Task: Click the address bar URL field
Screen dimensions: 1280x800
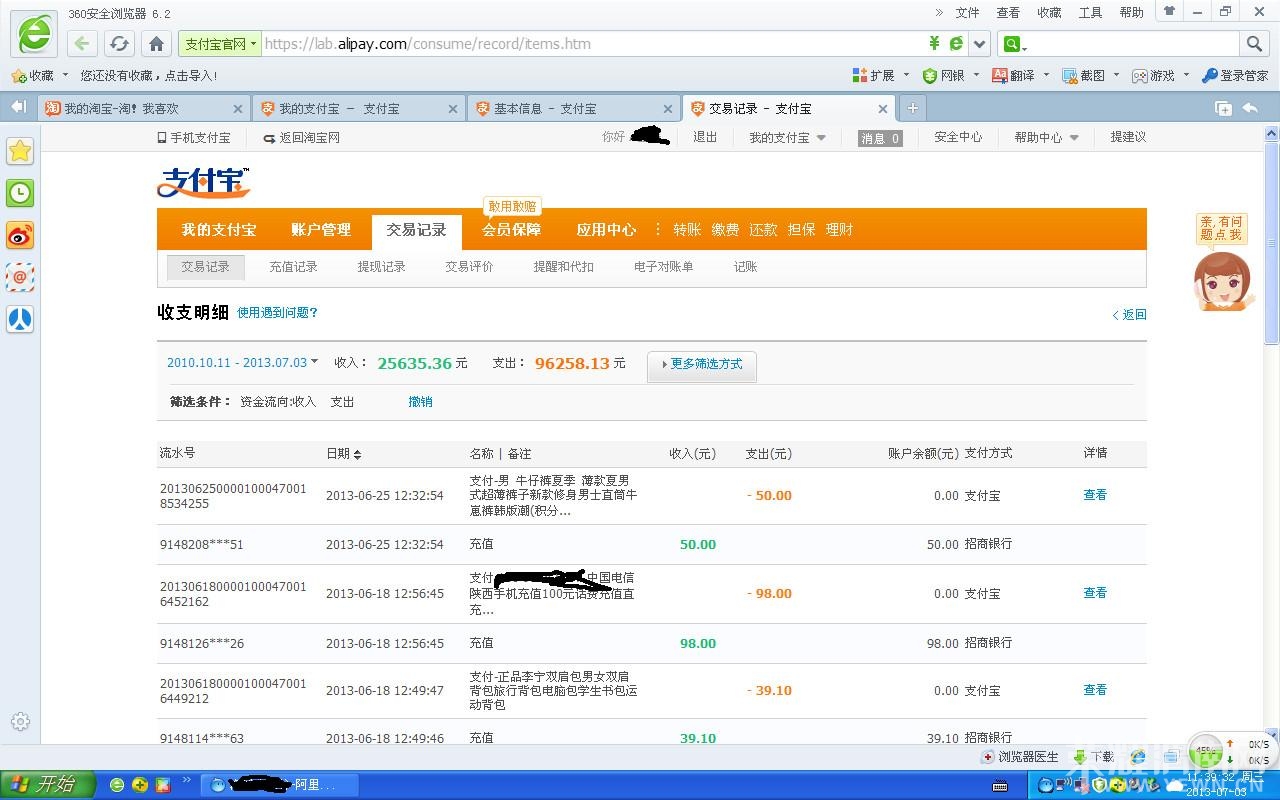Action: pos(590,44)
